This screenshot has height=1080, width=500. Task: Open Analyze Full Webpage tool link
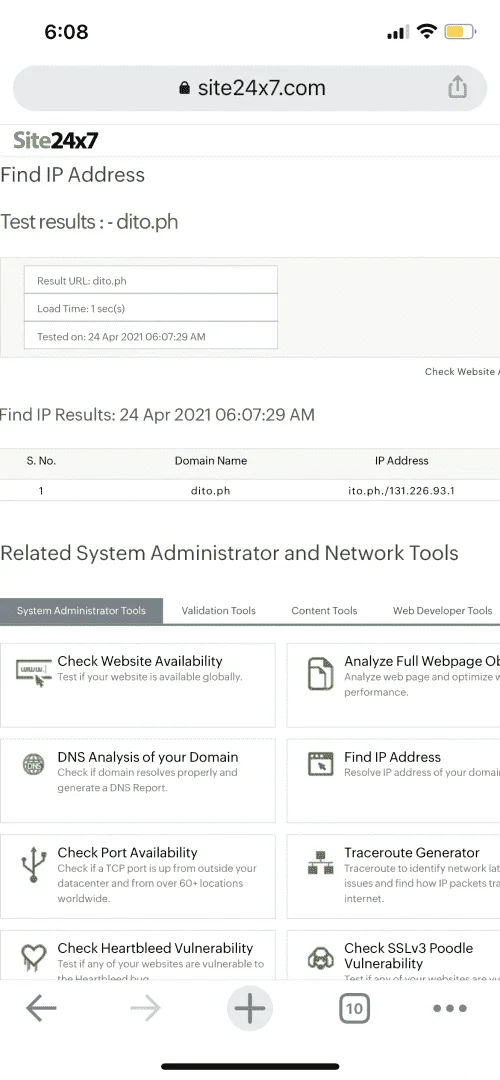coord(422,661)
